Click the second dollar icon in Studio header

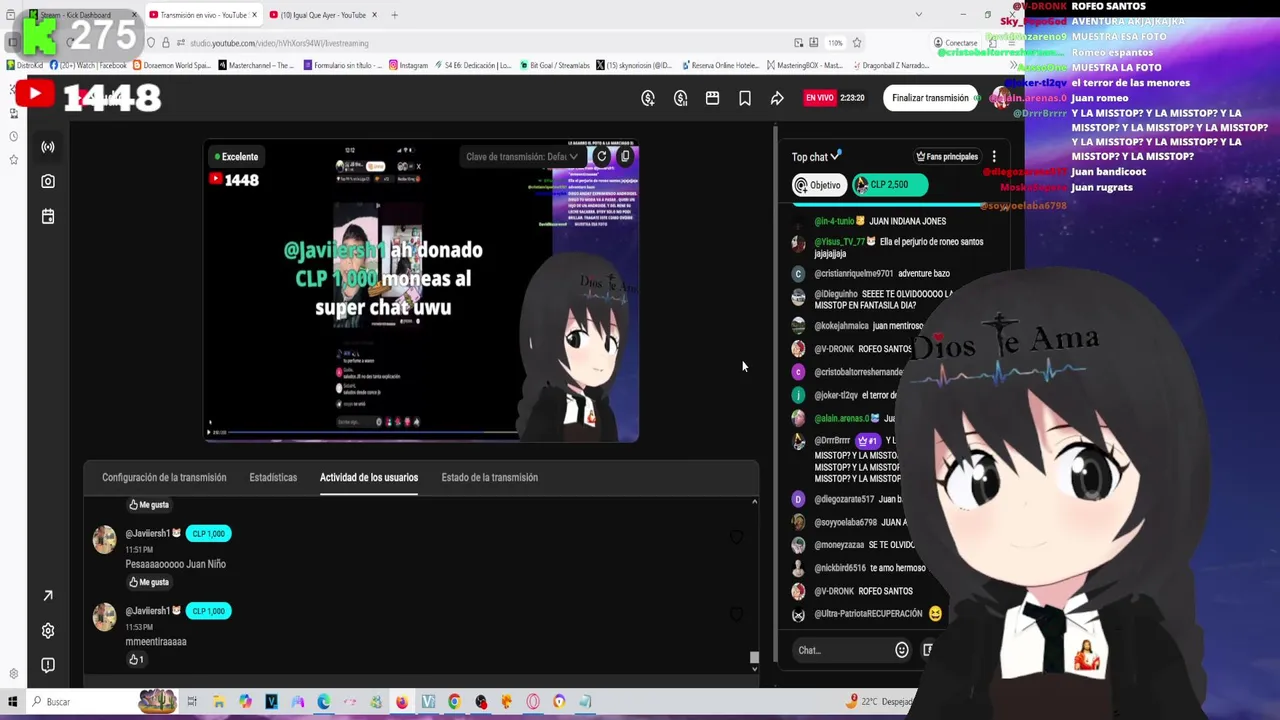point(681,98)
